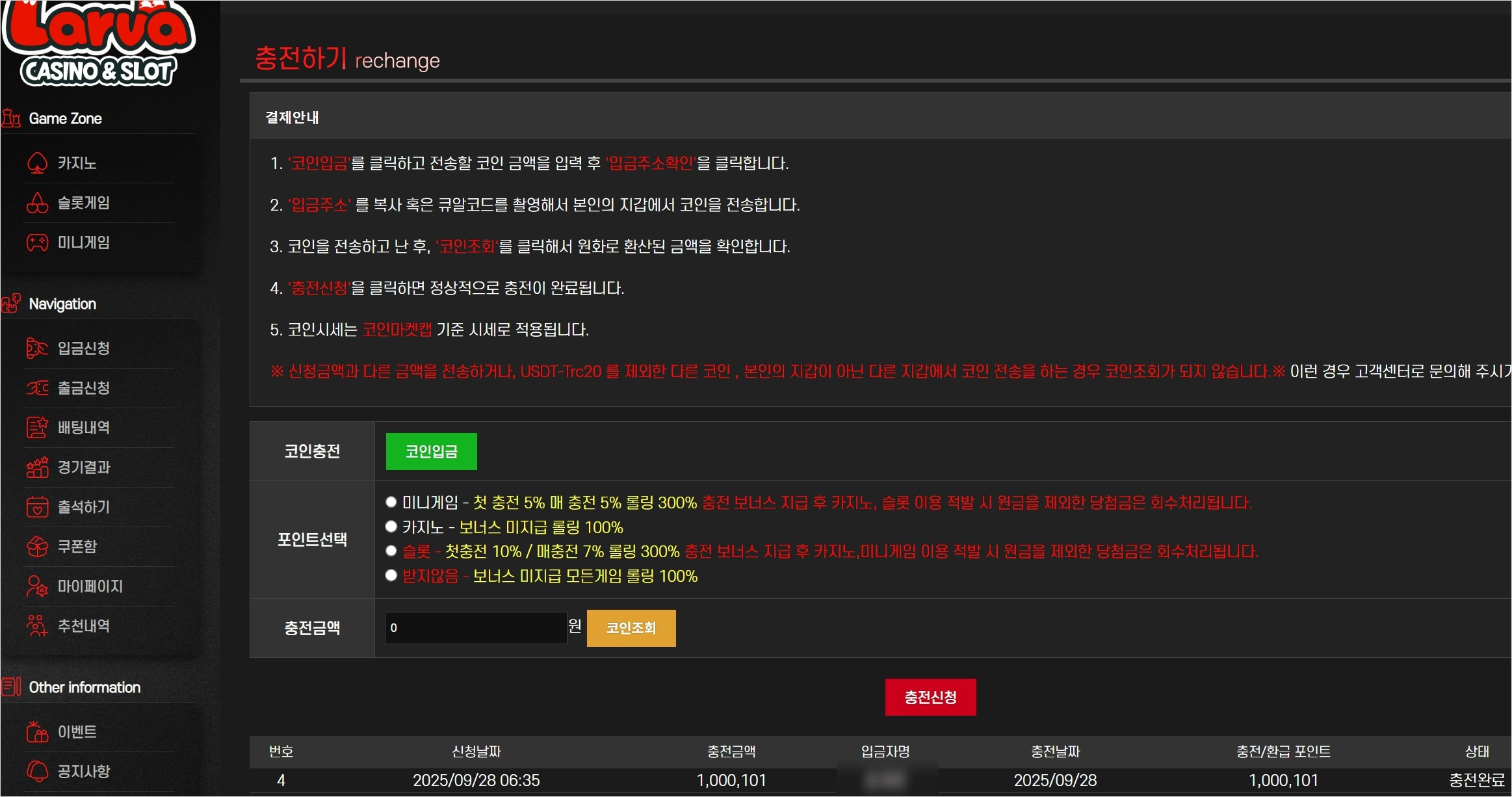
Task: Submit with the red 충전신청 button
Action: [x=930, y=698]
